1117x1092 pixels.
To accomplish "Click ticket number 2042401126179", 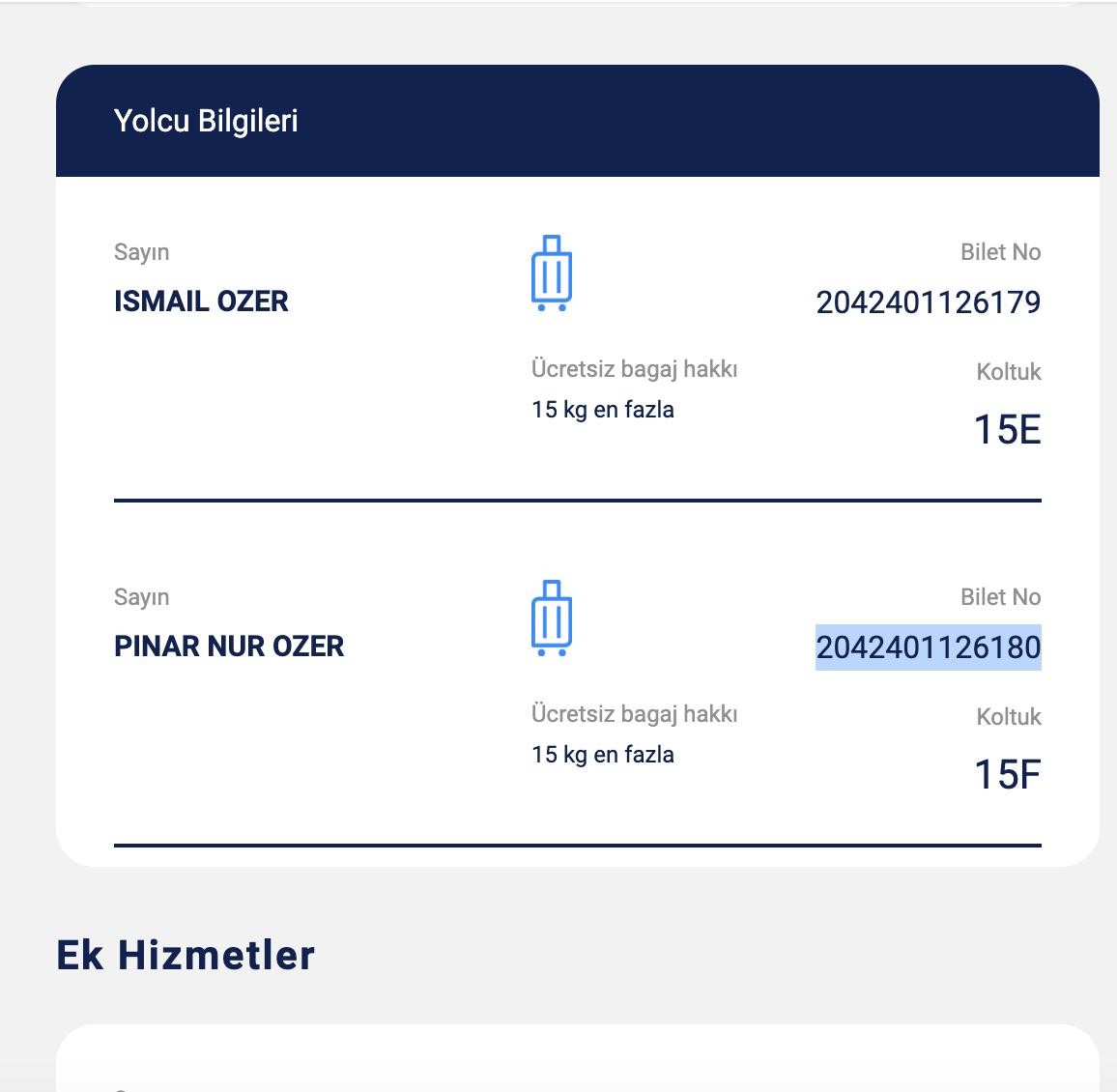I will point(929,302).
